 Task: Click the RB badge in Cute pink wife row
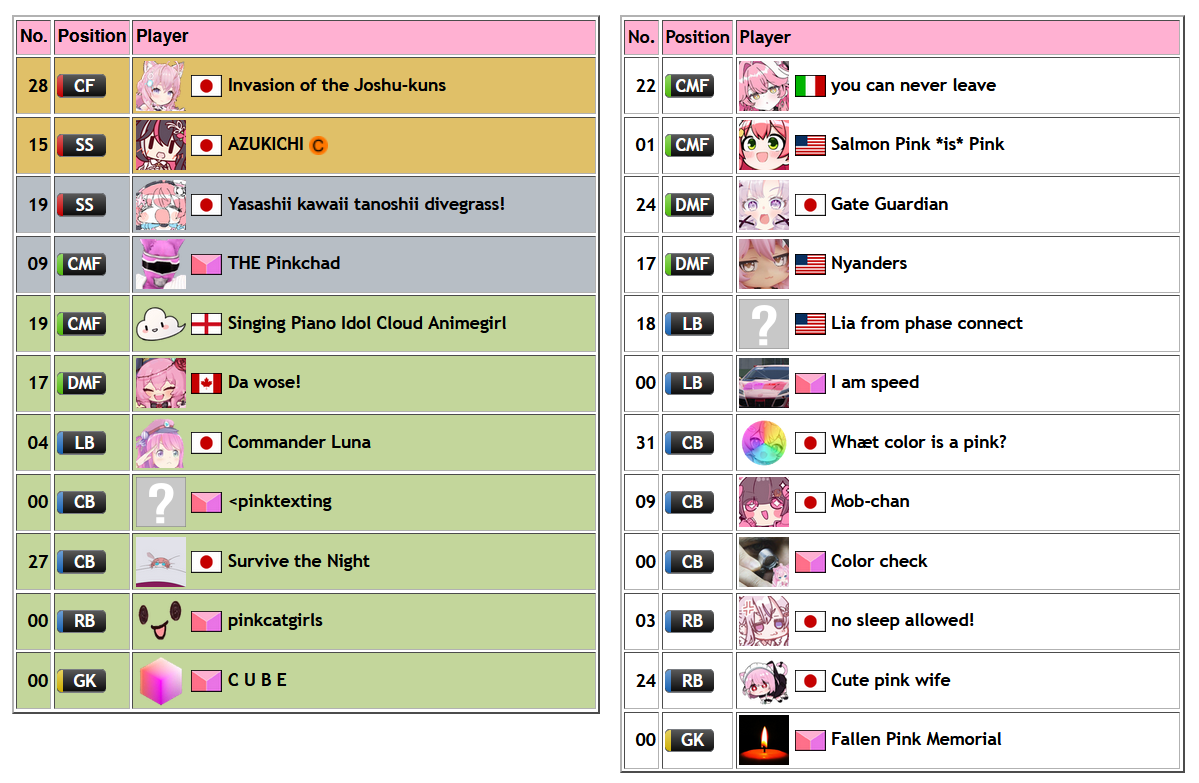[x=690, y=681]
